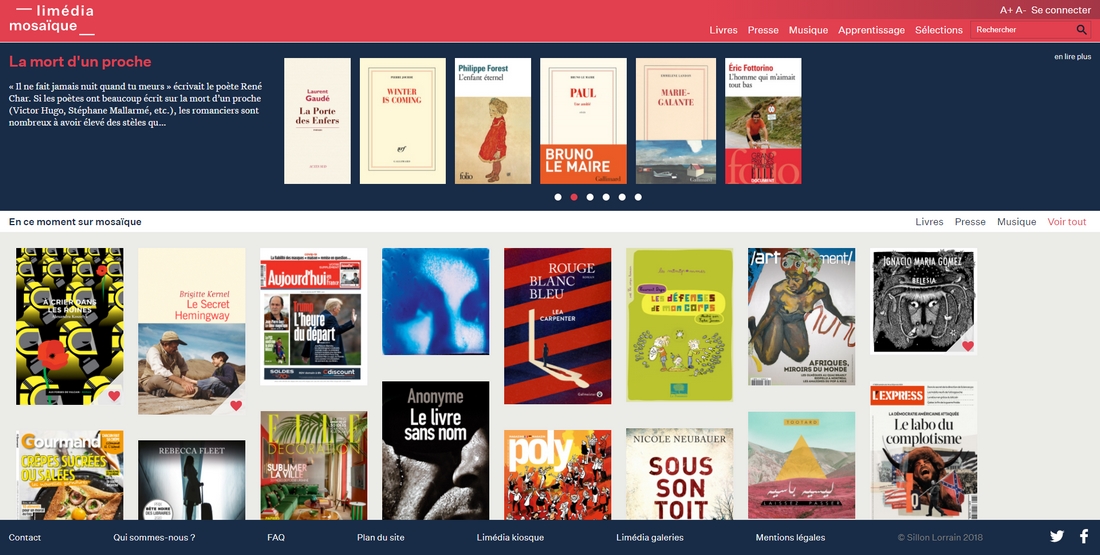Select fourth carousel dot
Screen dimensions: 1100x555
tap(606, 197)
